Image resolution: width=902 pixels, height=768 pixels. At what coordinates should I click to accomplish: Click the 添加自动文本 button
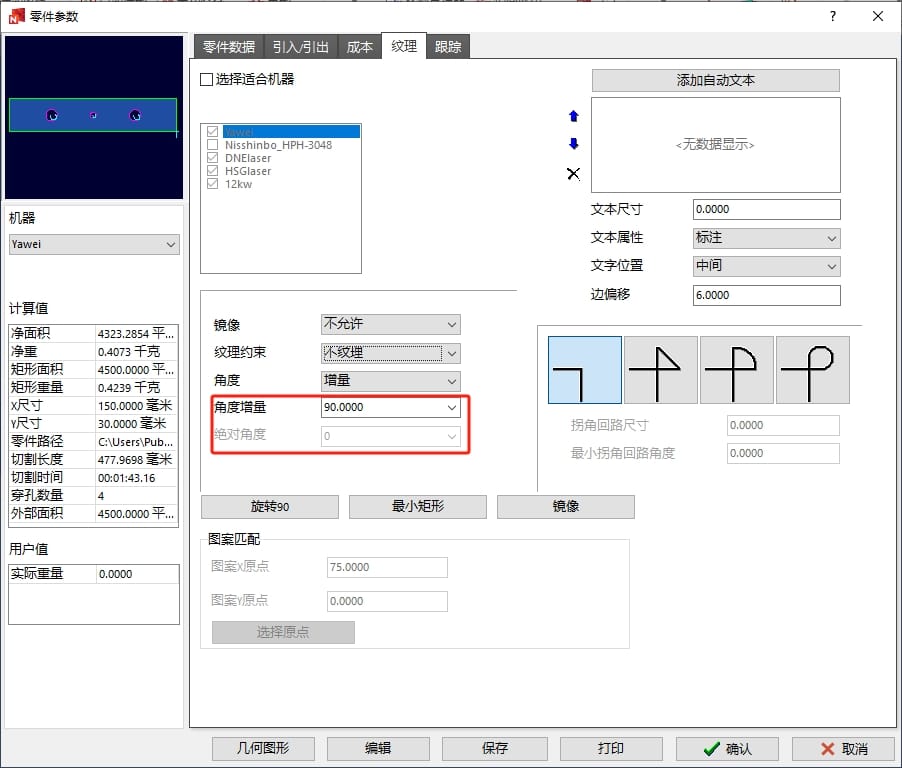click(x=715, y=80)
